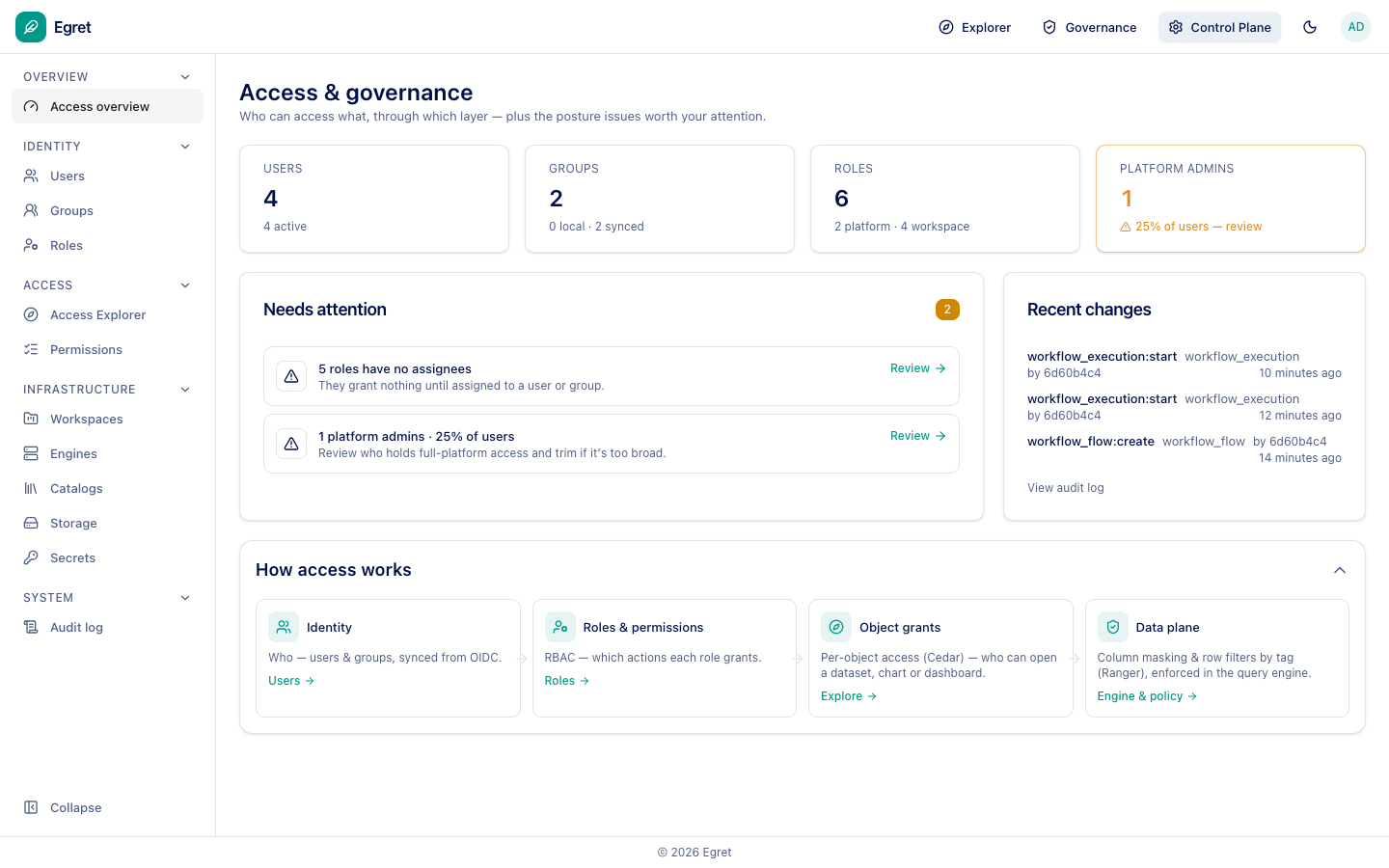Collapse the ACCESS sidebar section
1389x868 pixels.
[185, 285]
